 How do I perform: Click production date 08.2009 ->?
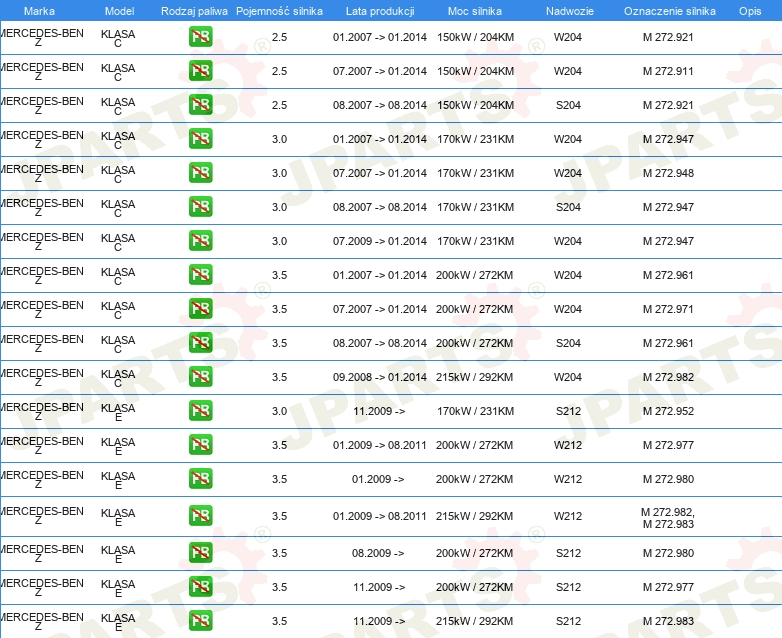click(x=378, y=553)
